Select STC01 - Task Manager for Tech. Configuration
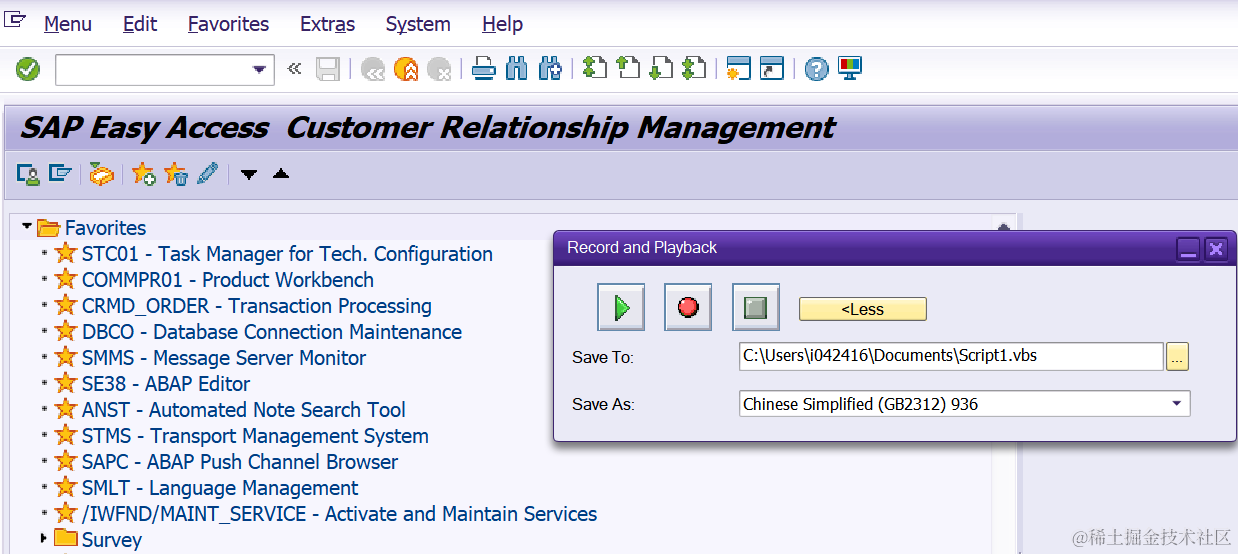 287,254
